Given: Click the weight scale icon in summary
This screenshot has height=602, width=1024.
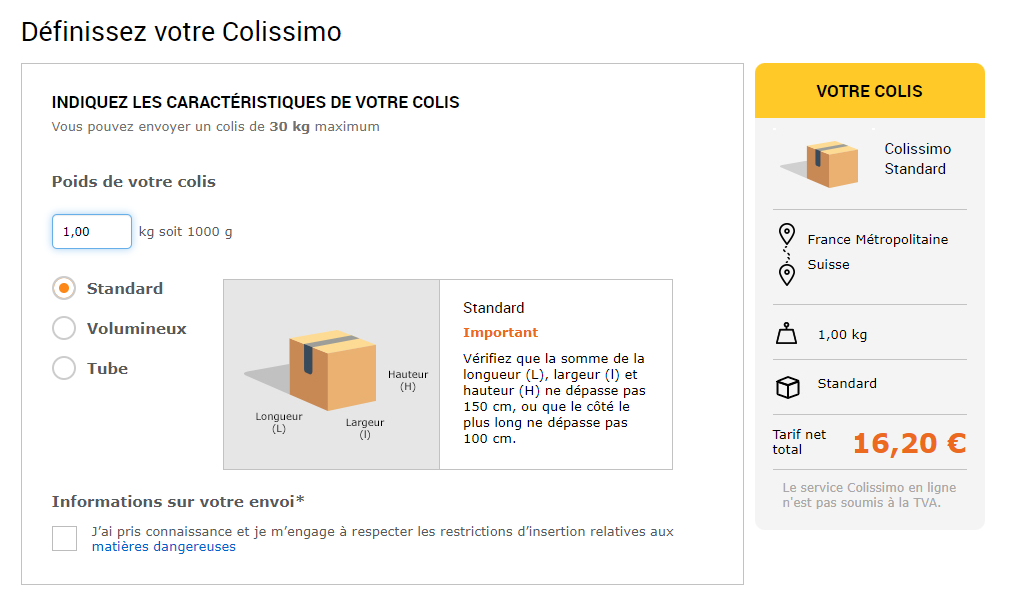Looking at the screenshot, I should point(787,334).
